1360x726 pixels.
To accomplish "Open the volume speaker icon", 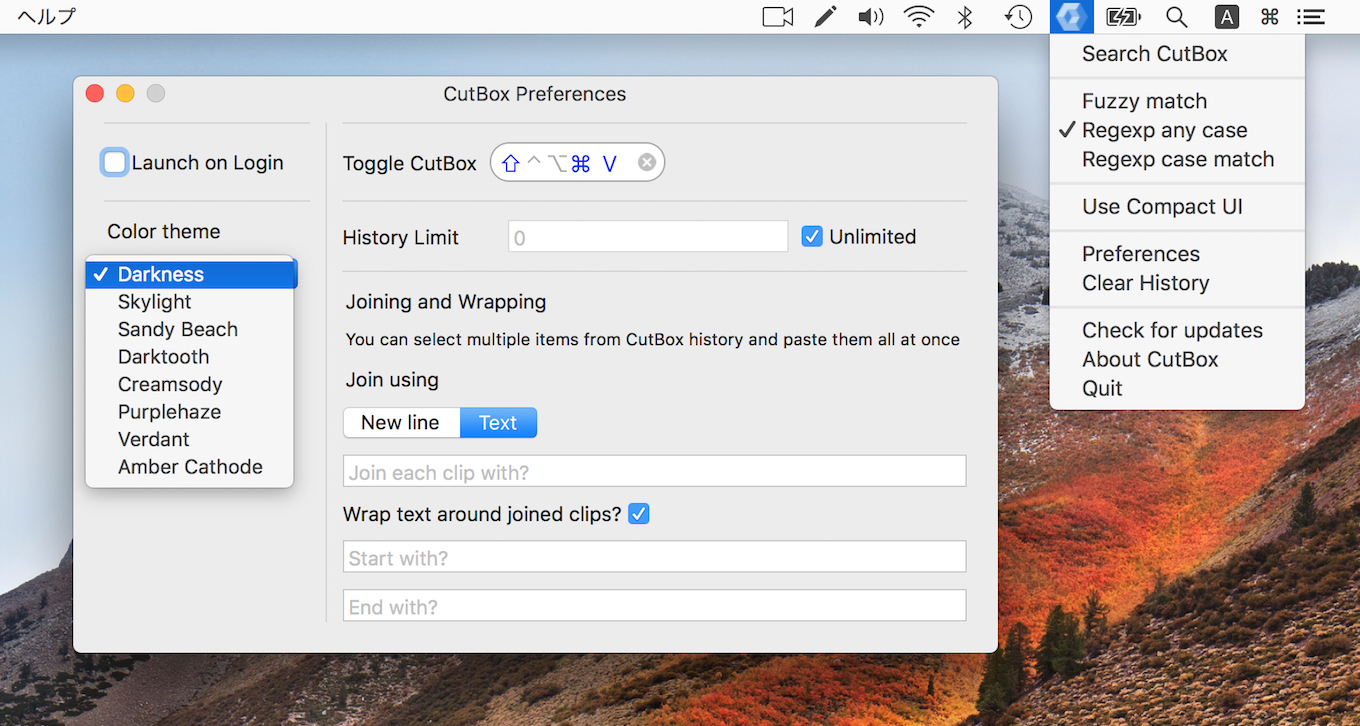I will [x=870, y=17].
